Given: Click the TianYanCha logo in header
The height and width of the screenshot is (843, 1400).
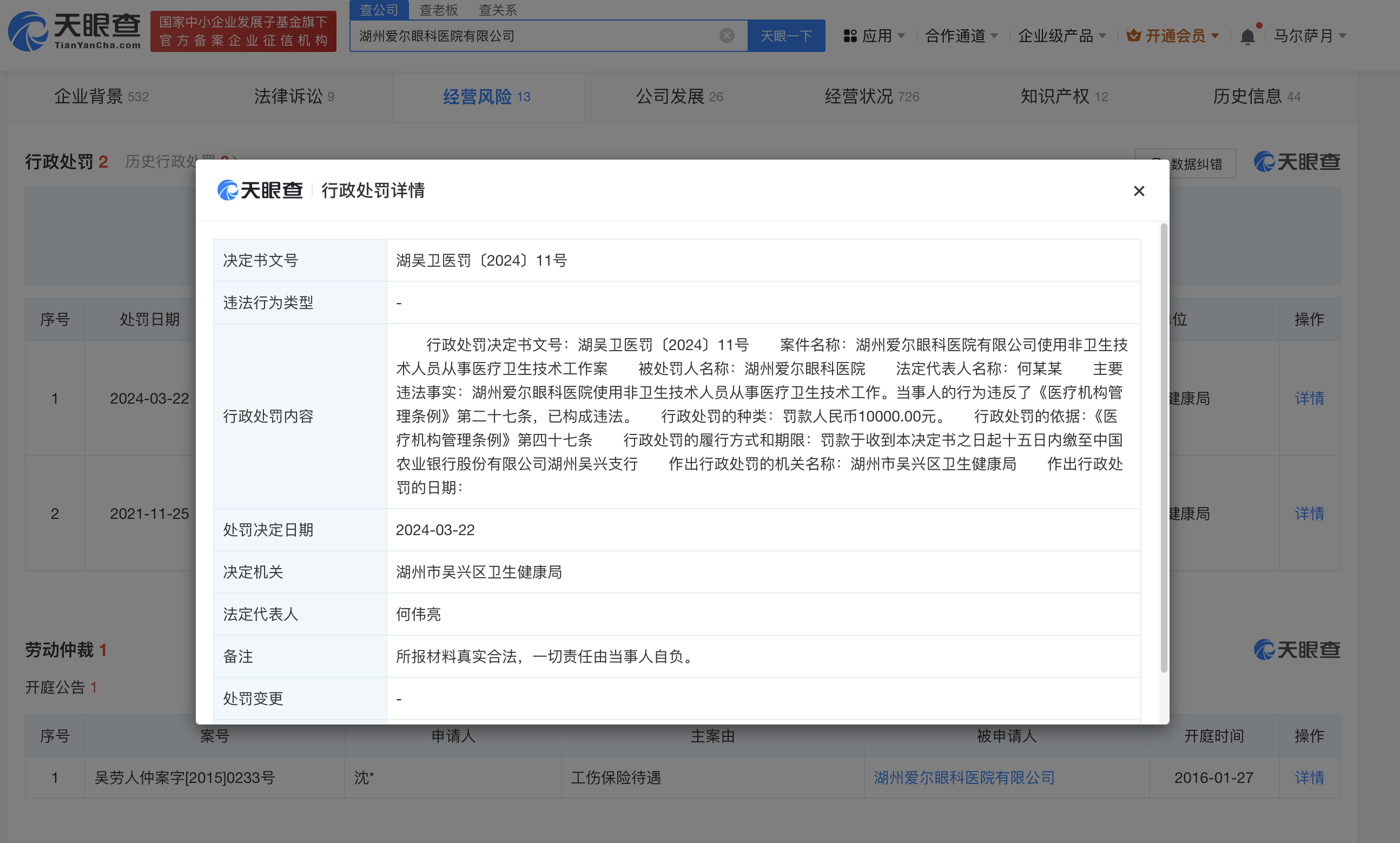Looking at the screenshot, I should [x=74, y=32].
